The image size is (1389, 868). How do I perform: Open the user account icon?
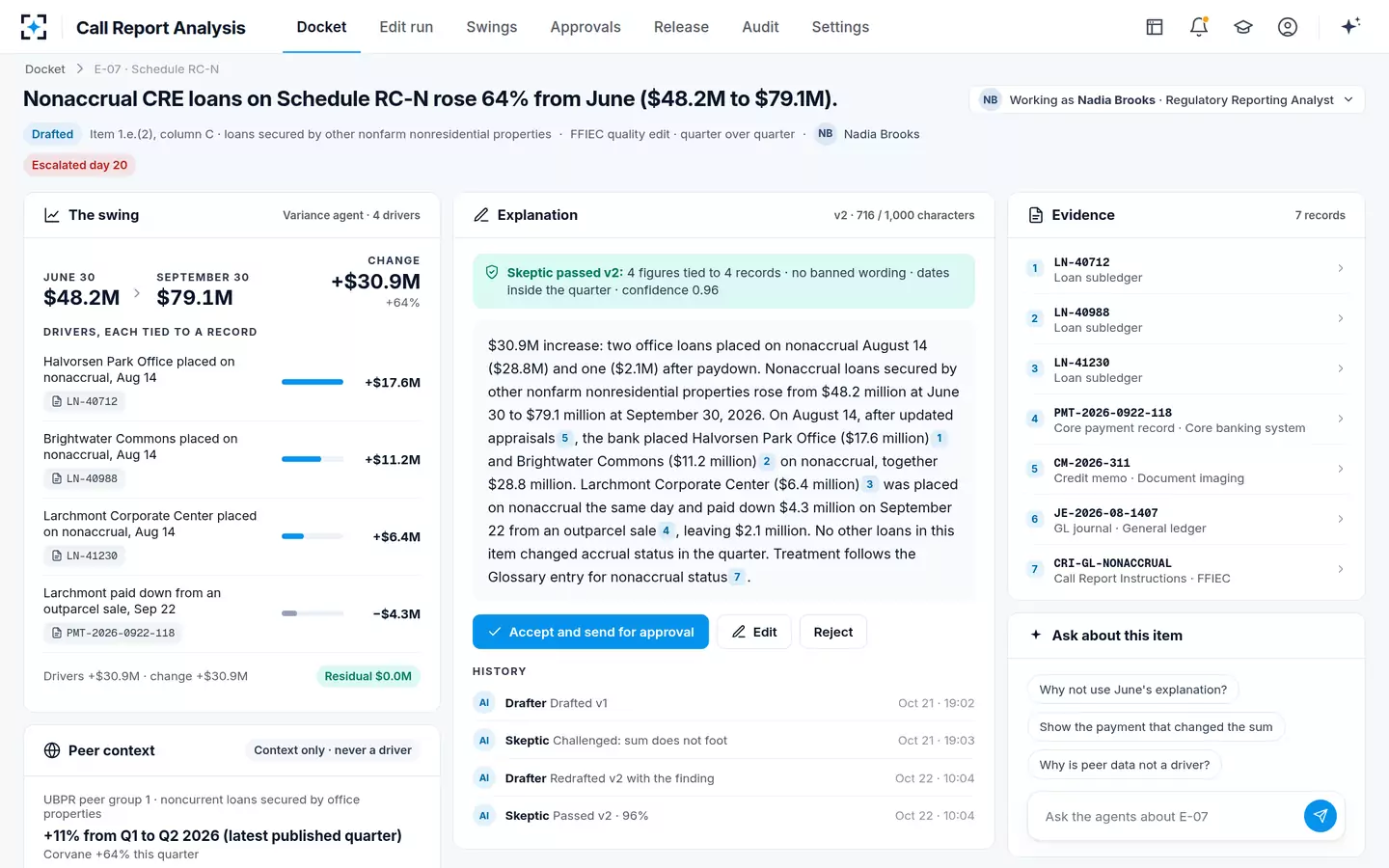click(1288, 27)
